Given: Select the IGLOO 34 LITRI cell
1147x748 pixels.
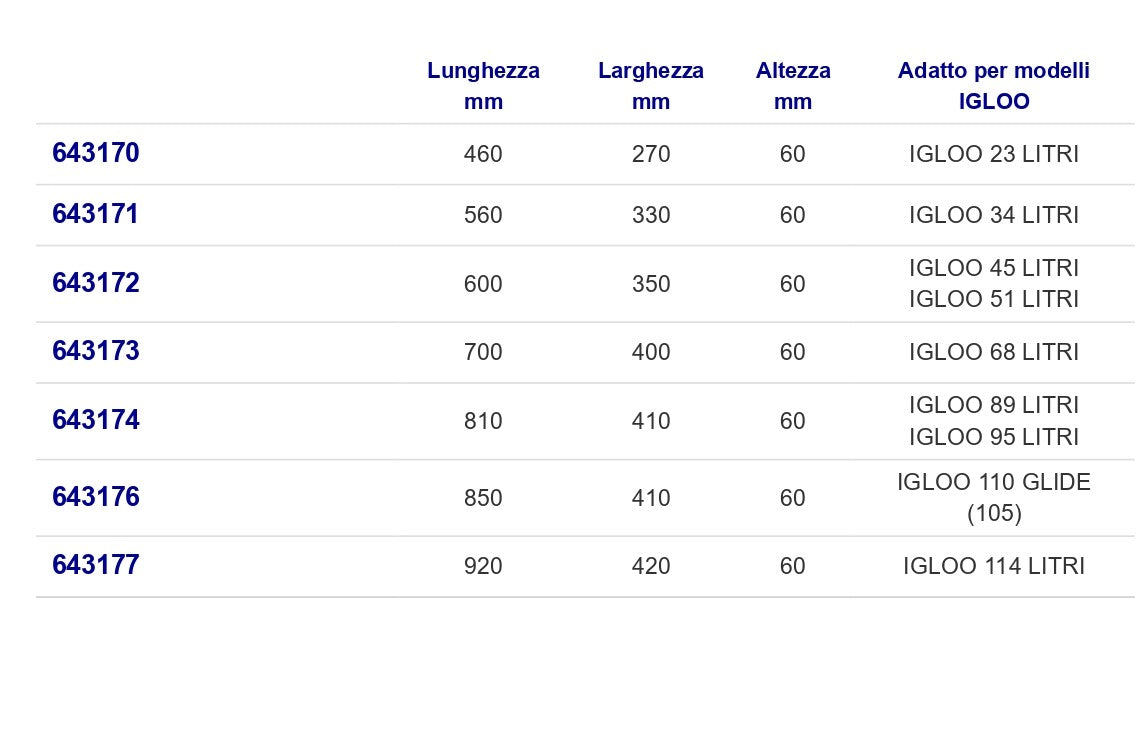Looking at the screenshot, I should (x=994, y=215).
